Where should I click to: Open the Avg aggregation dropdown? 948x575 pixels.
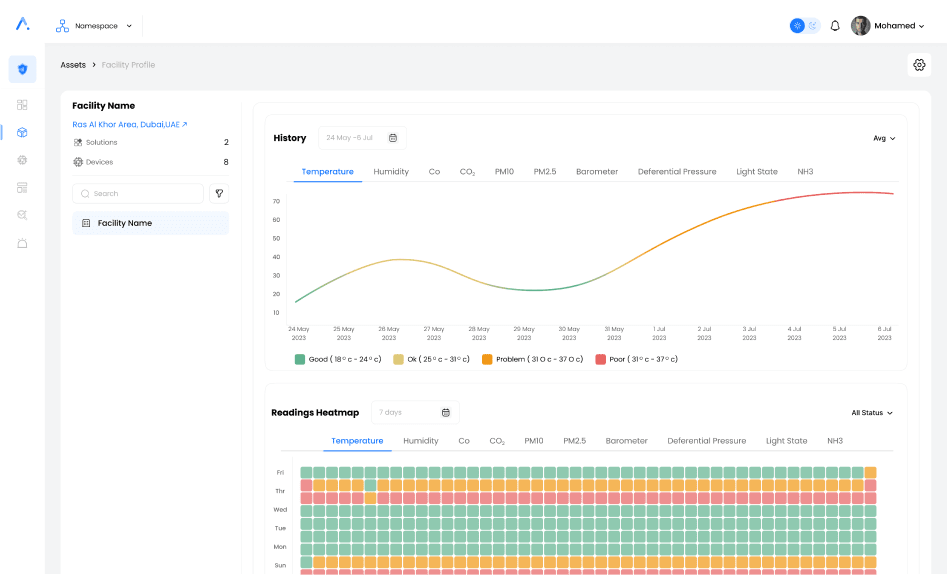[x=884, y=138]
